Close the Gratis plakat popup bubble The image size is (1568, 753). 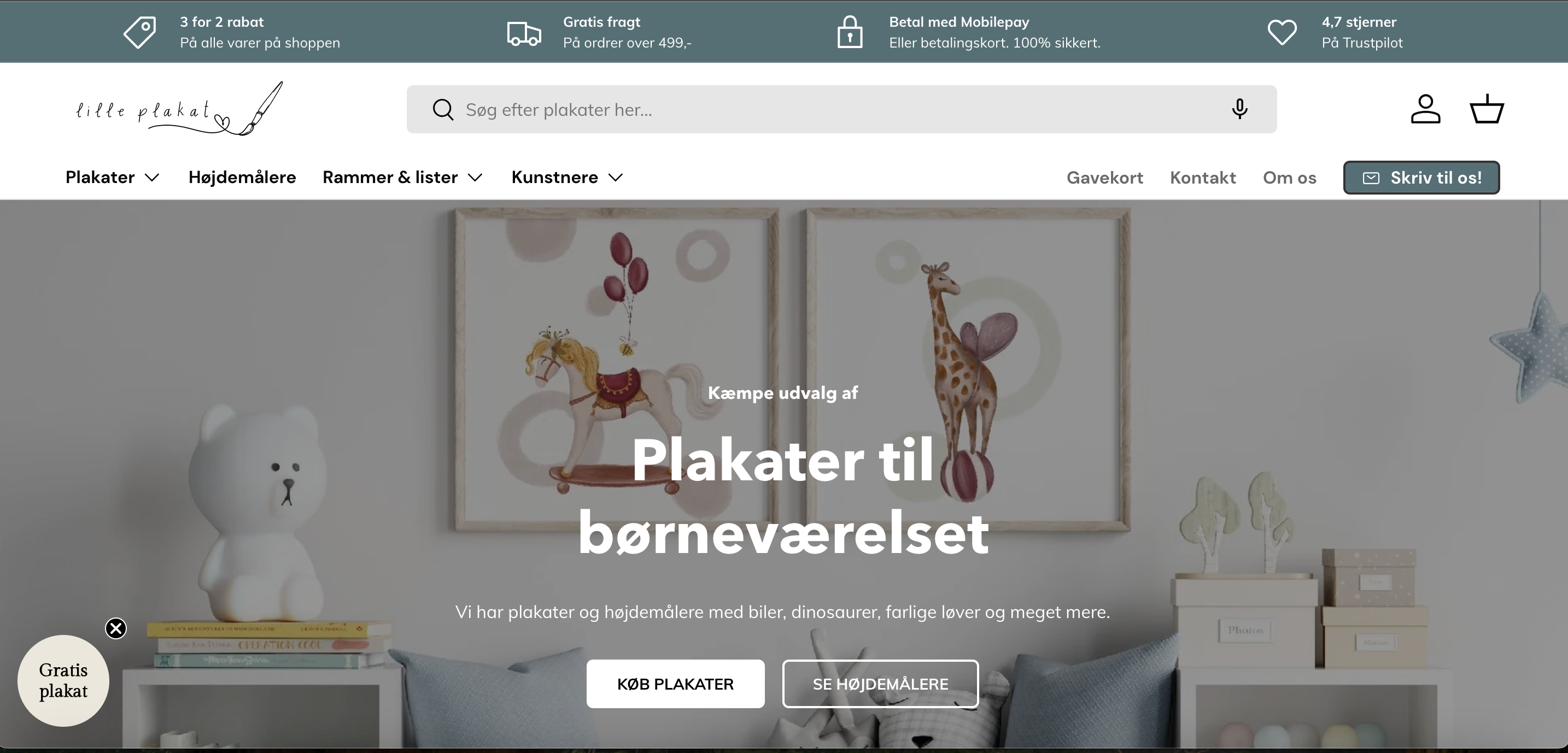click(116, 628)
